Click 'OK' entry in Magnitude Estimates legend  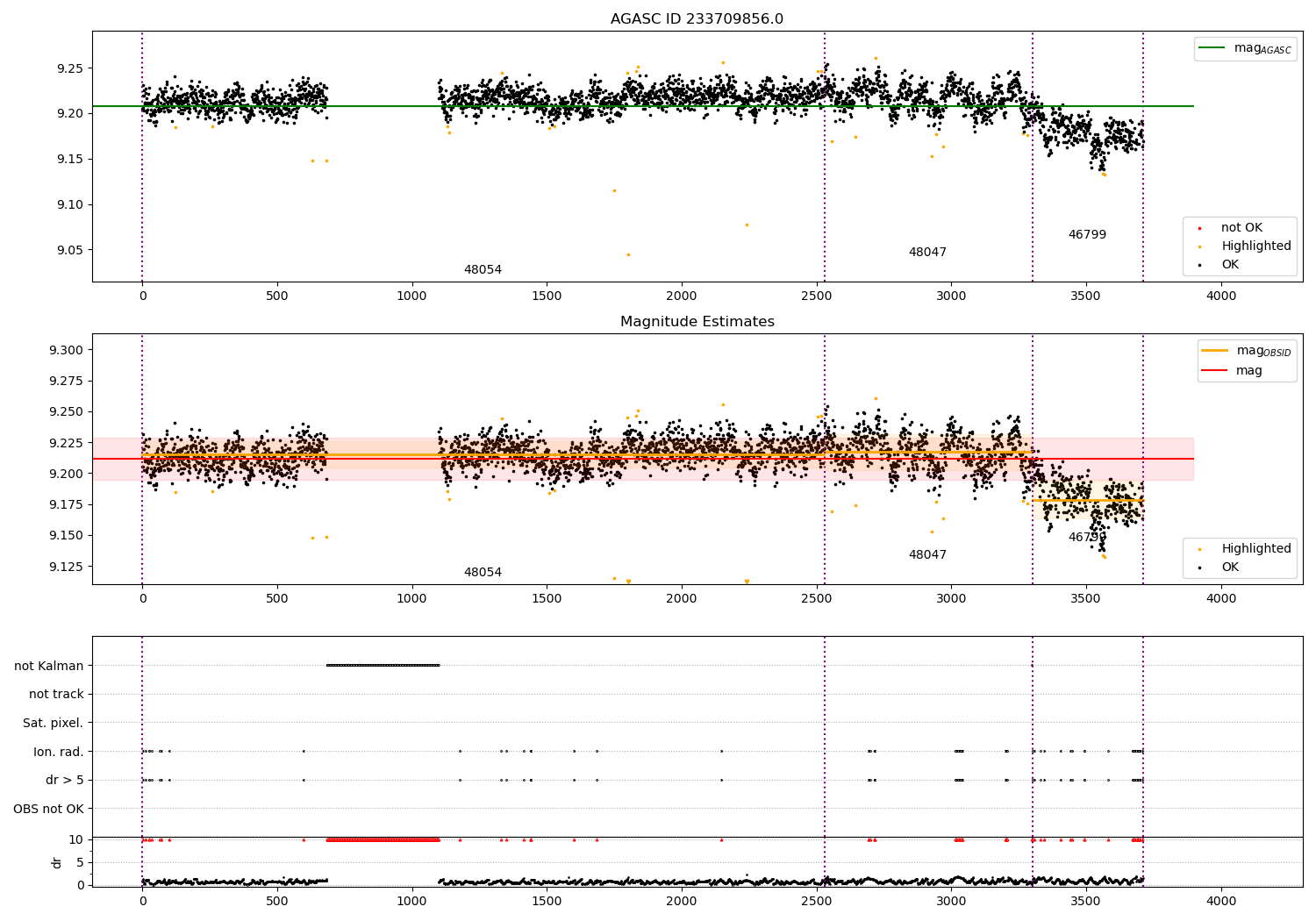(x=1219, y=567)
